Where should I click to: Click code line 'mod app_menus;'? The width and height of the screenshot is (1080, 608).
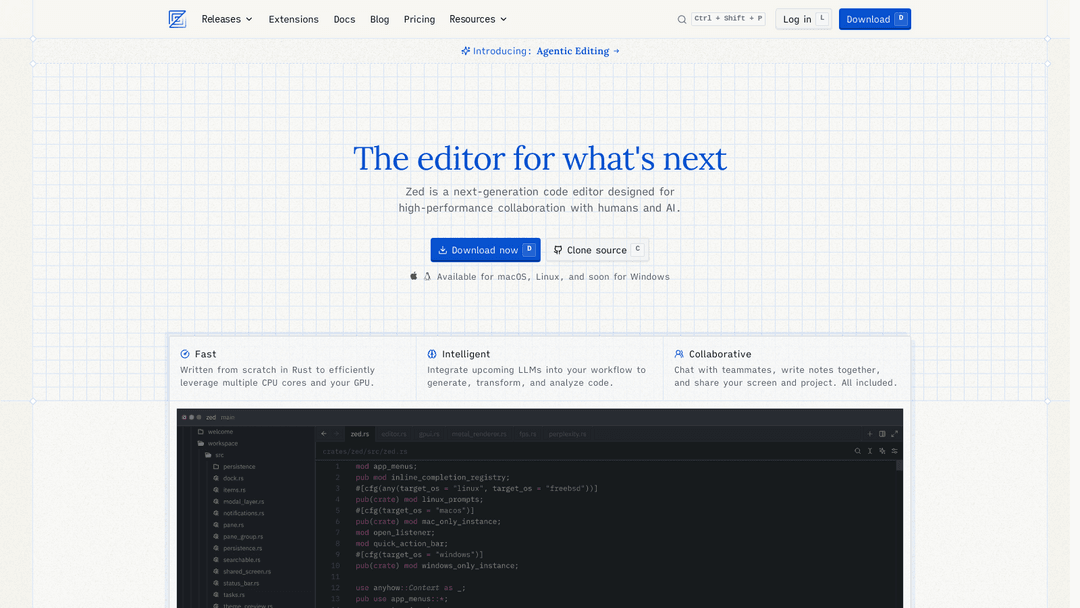pos(386,466)
